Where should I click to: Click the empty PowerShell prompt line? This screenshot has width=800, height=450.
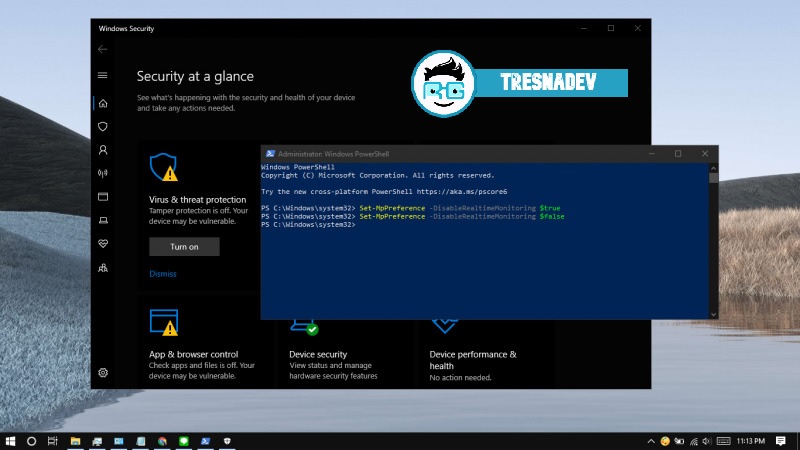click(x=308, y=224)
